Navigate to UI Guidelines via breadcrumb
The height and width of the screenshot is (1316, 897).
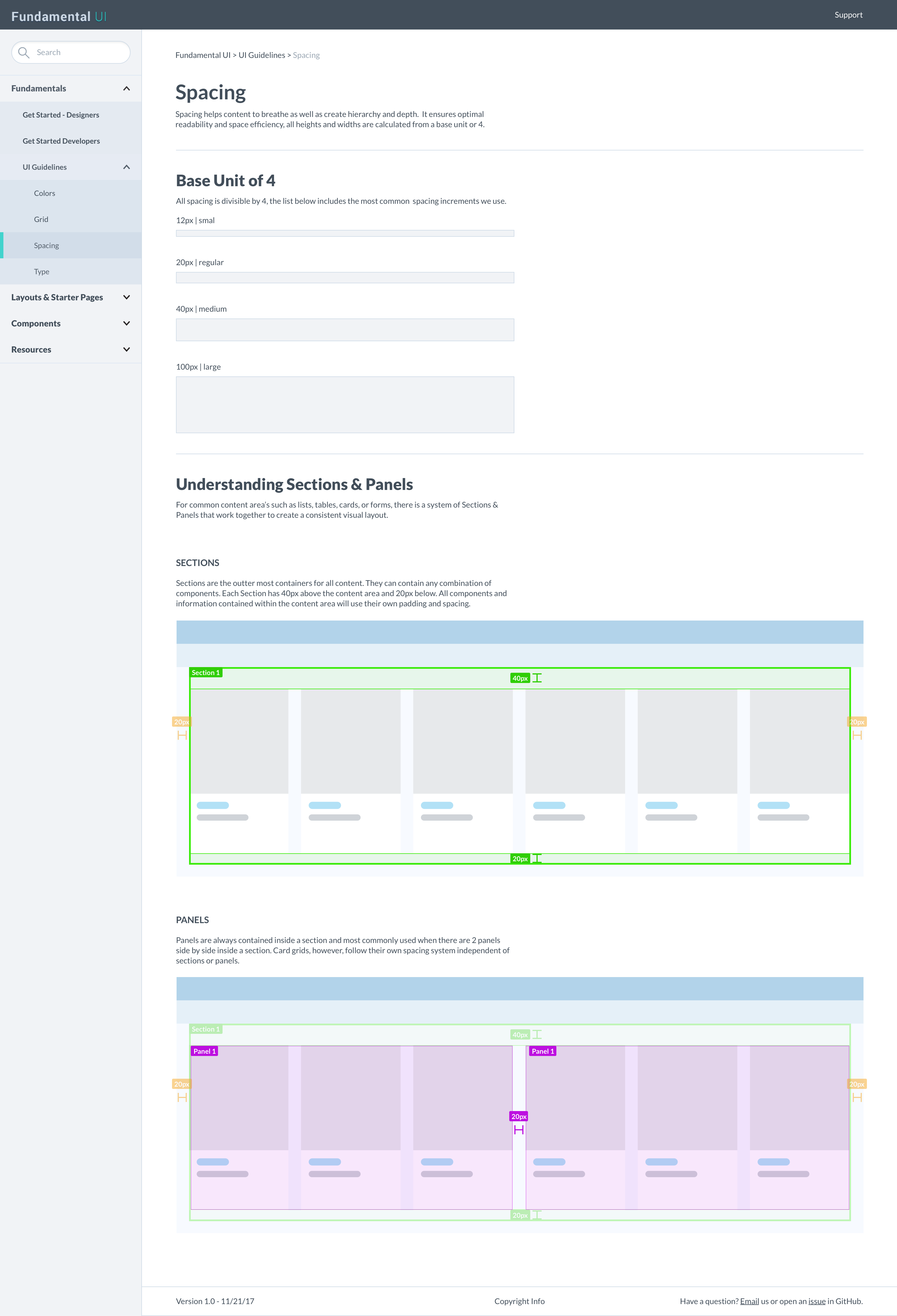(x=261, y=55)
